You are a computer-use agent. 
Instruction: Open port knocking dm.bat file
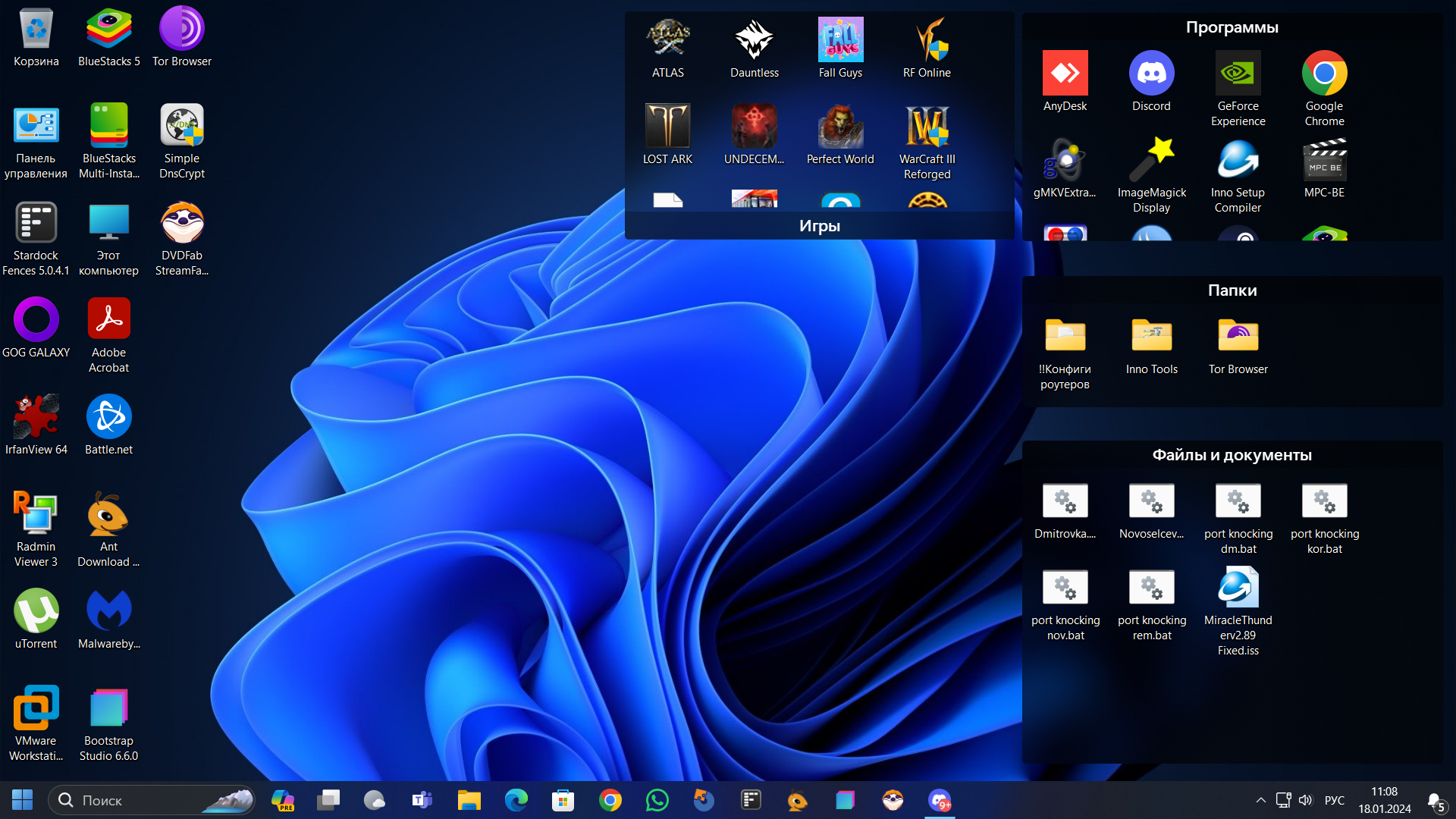[x=1238, y=501]
